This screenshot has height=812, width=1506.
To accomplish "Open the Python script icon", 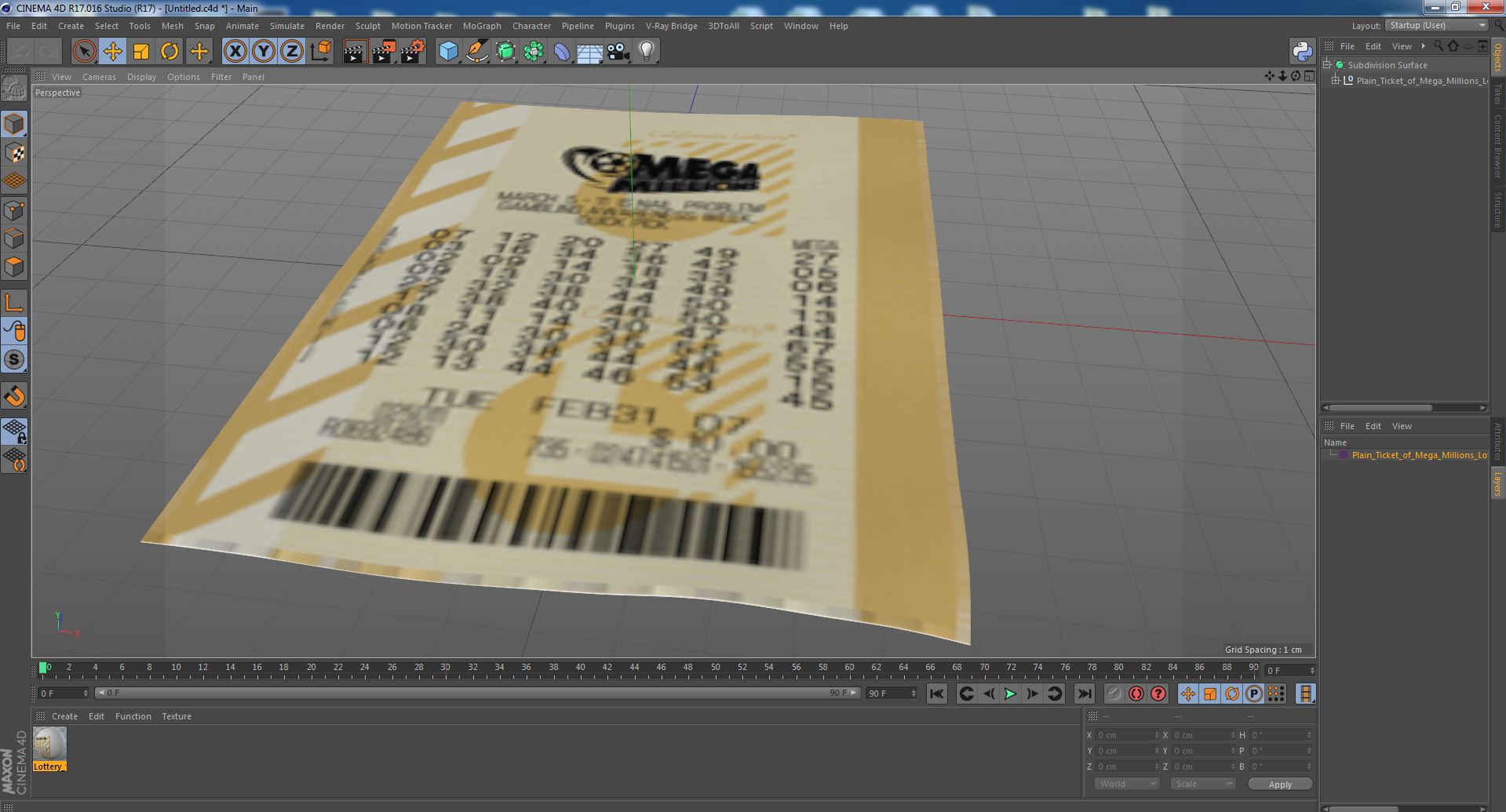I will click(1303, 52).
